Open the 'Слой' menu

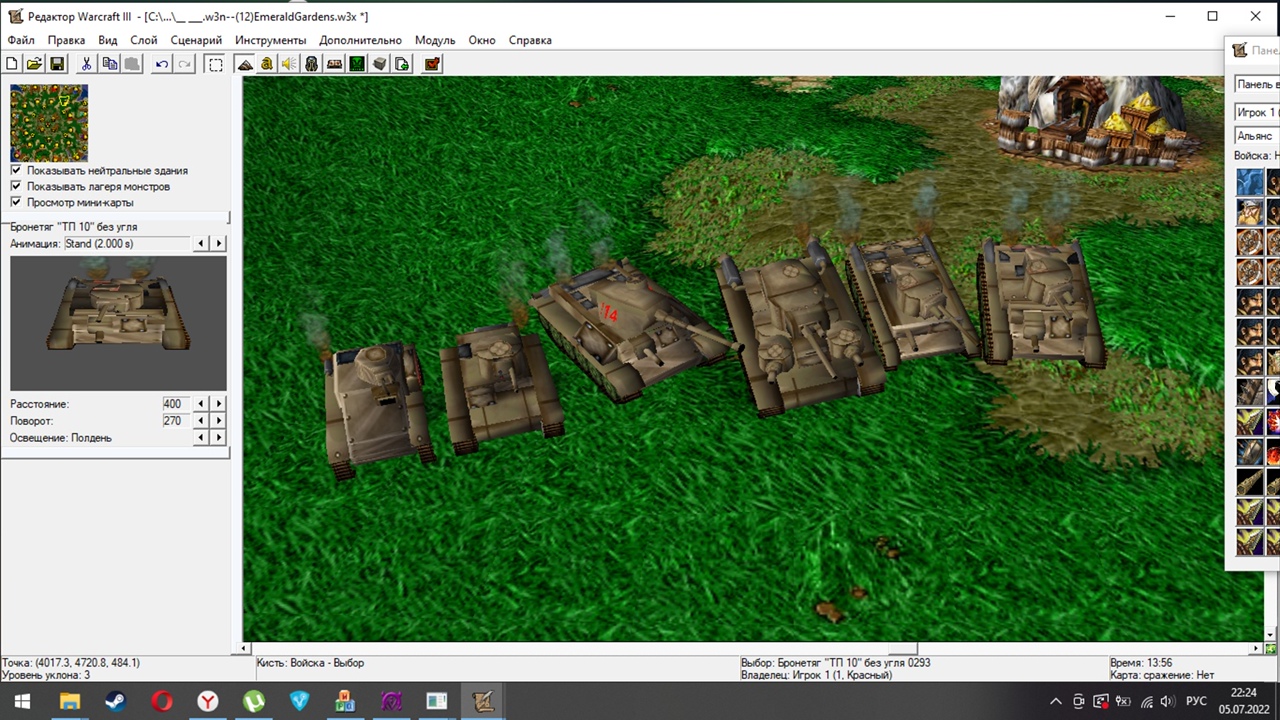click(x=144, y=40)
